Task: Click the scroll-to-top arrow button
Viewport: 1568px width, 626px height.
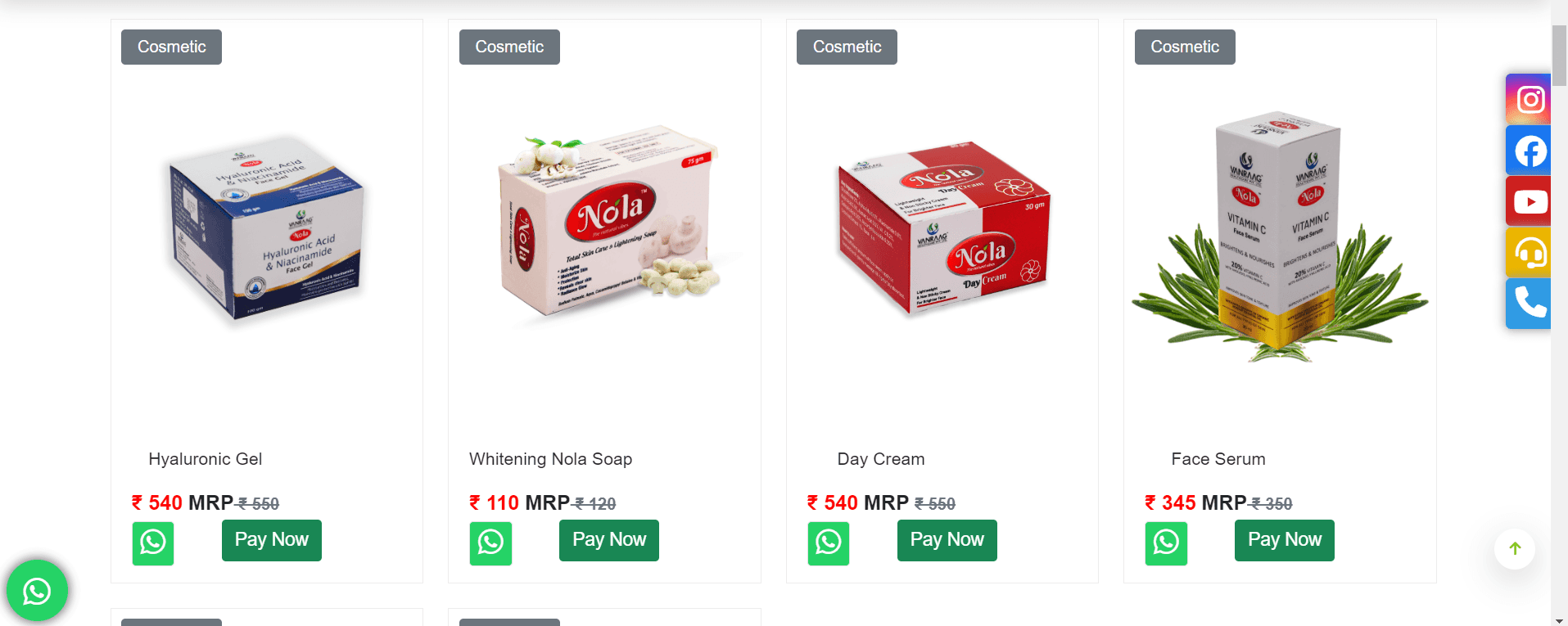Action: [1515, 548]
